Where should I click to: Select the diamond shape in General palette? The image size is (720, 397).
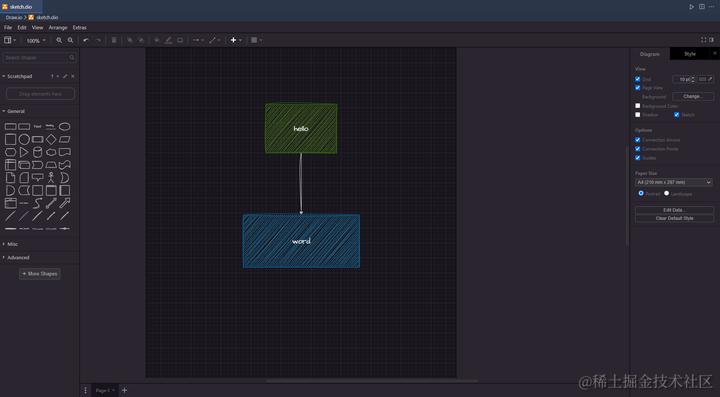pyautogui.click(x=51, y=139)
